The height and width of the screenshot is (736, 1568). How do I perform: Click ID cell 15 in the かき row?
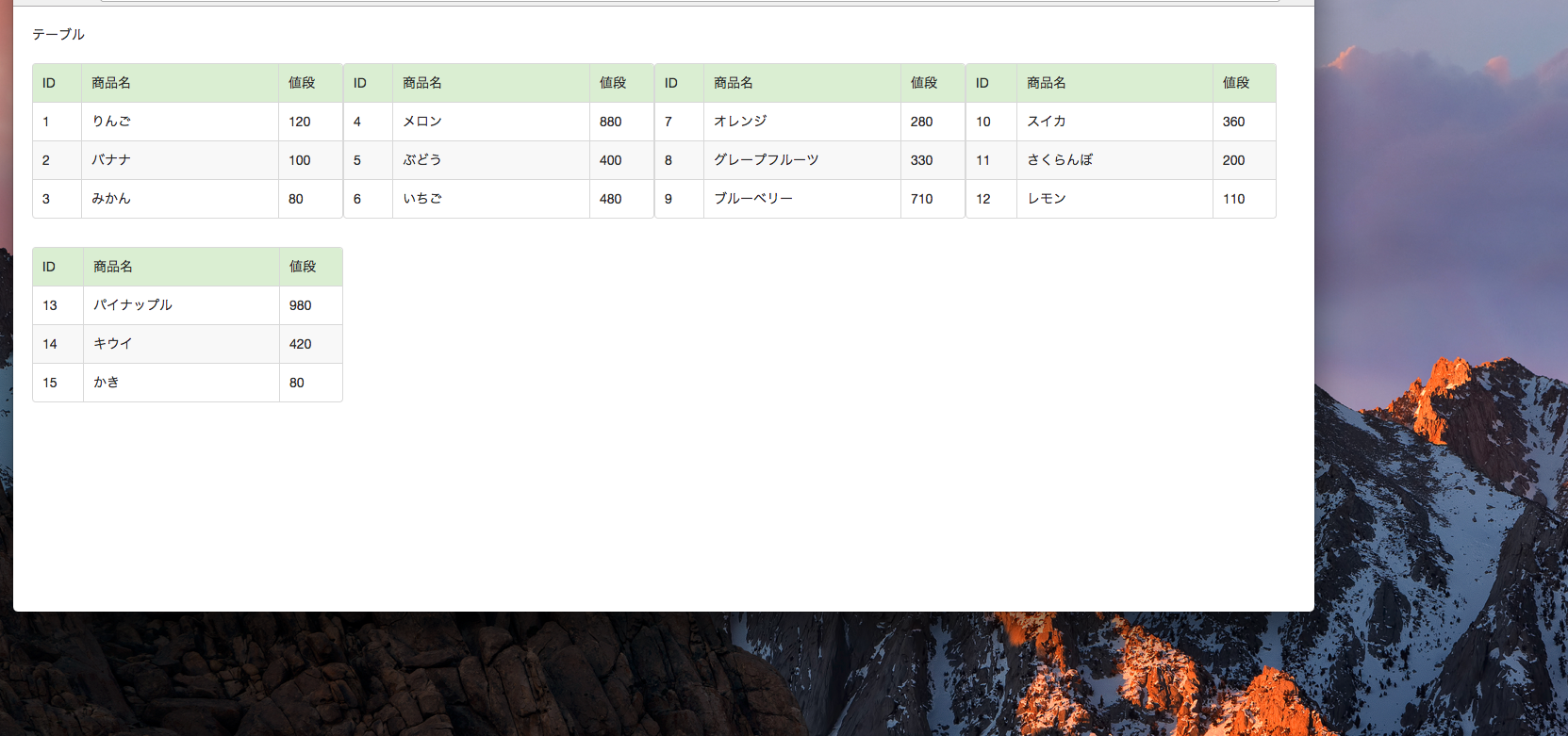[x=58, y=383]
